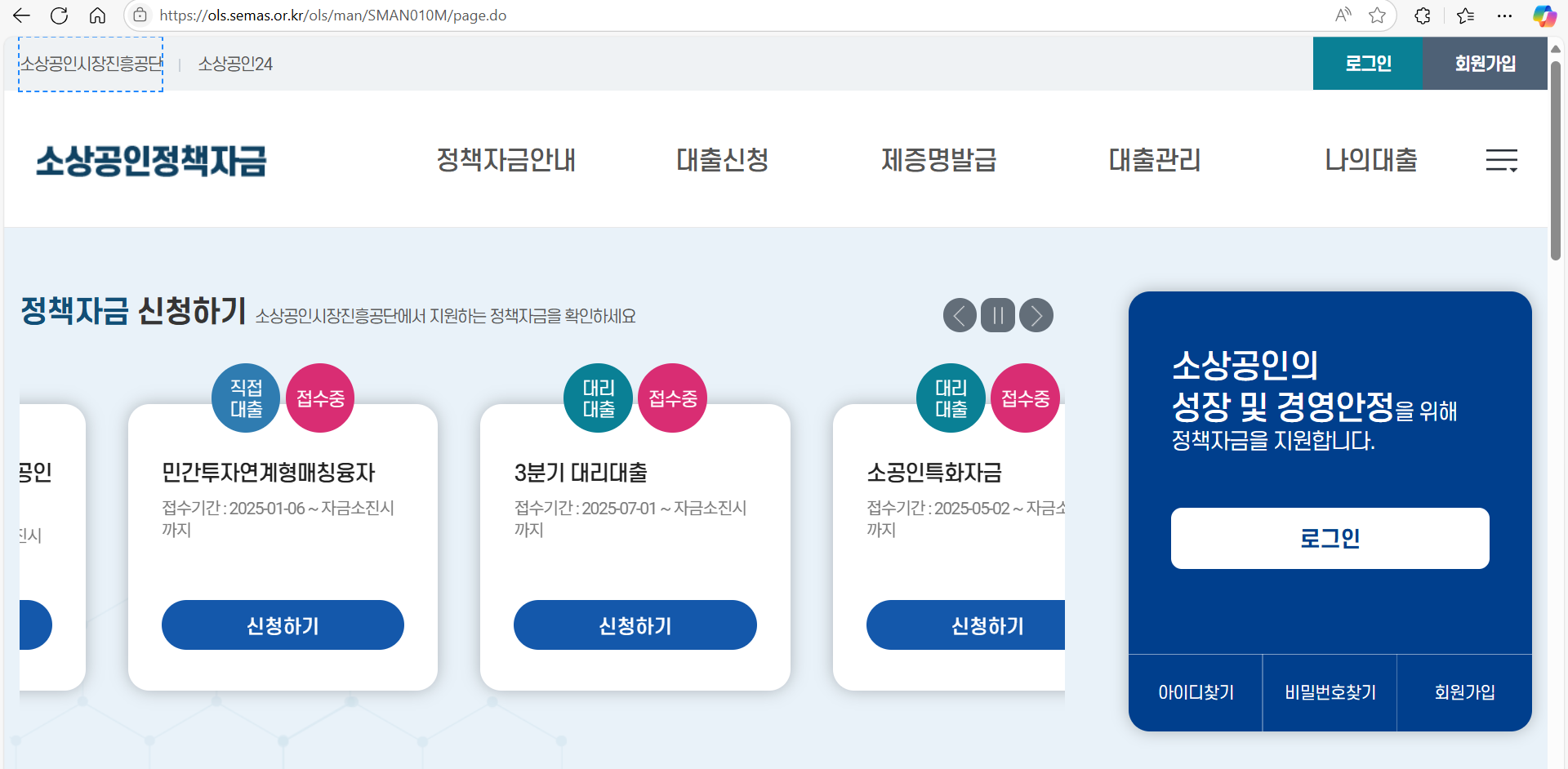Advance to next carousel slide
1568x769 pixels.
(x=1036, y=315)
